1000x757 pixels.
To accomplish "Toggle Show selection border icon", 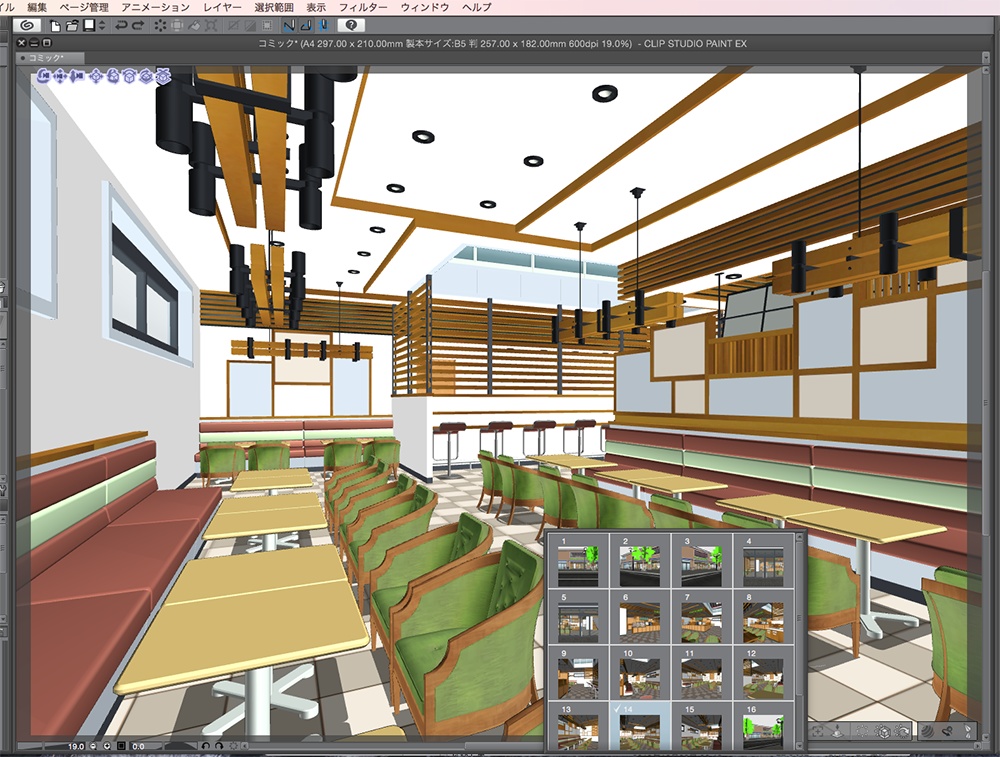I will pos(267,26).
